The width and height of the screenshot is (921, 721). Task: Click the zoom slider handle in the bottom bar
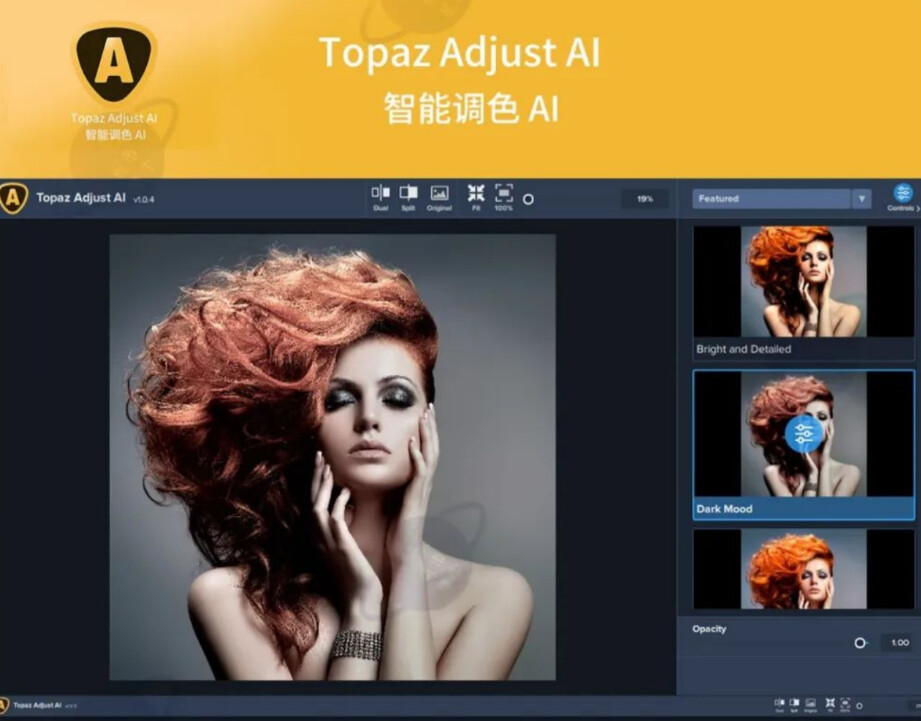[859, 706]
